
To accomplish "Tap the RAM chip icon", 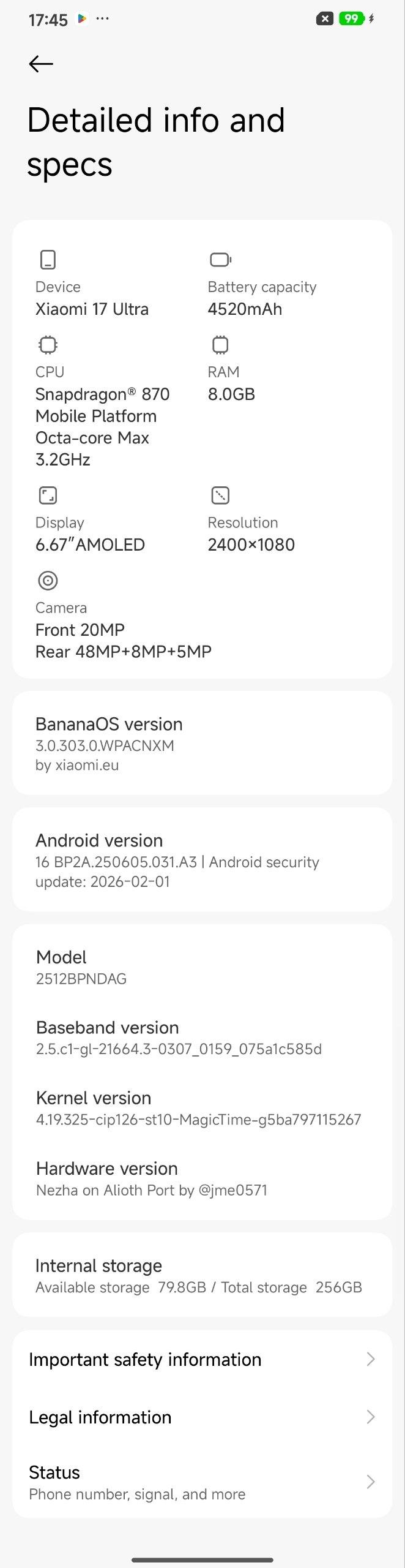I will [x=220, y=345].
